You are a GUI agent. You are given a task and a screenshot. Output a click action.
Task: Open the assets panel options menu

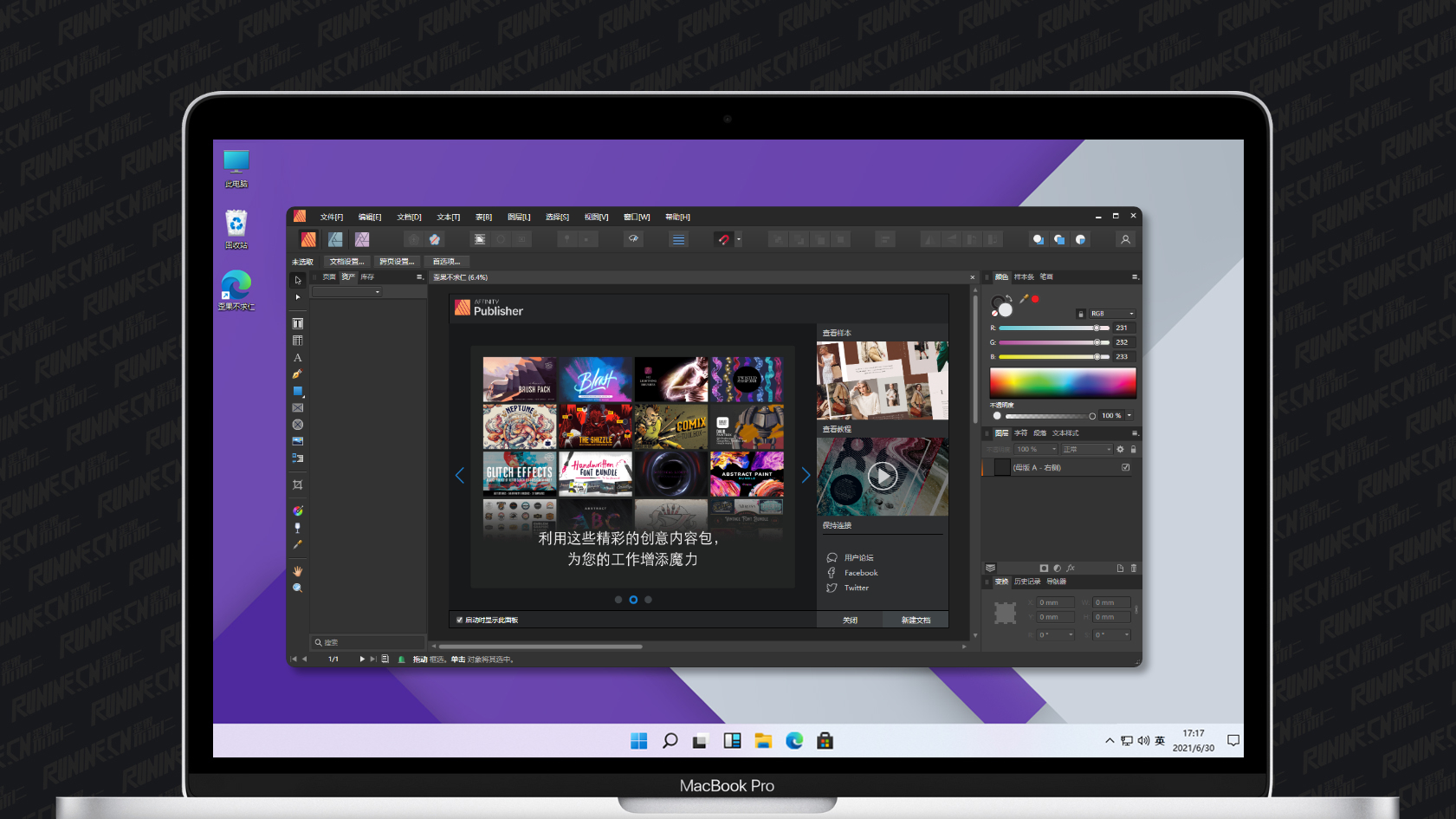[420, 277]
